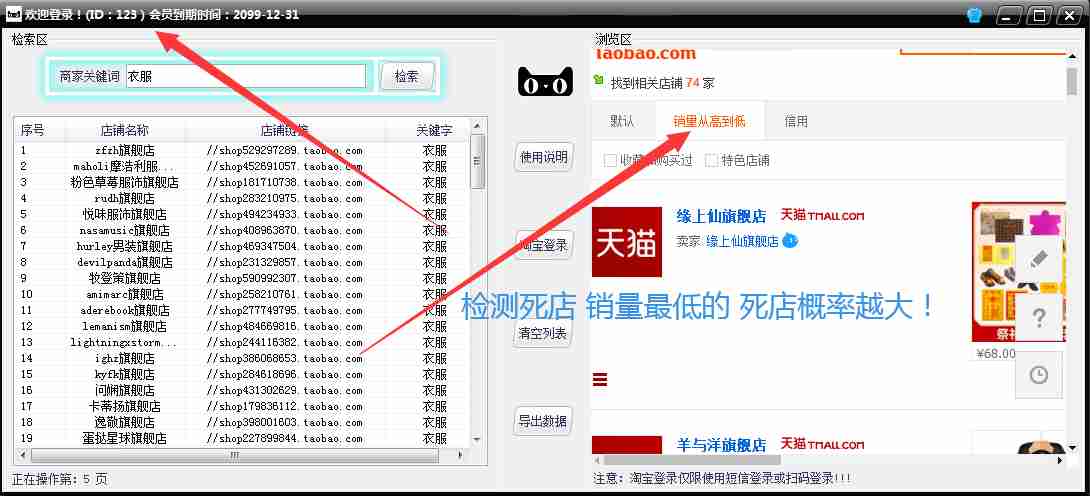Image resolution: width=1090 pixels, height=496 pixels.
Task: Click link cell //shop227899844.taobao.com
Action: (284, 438)
